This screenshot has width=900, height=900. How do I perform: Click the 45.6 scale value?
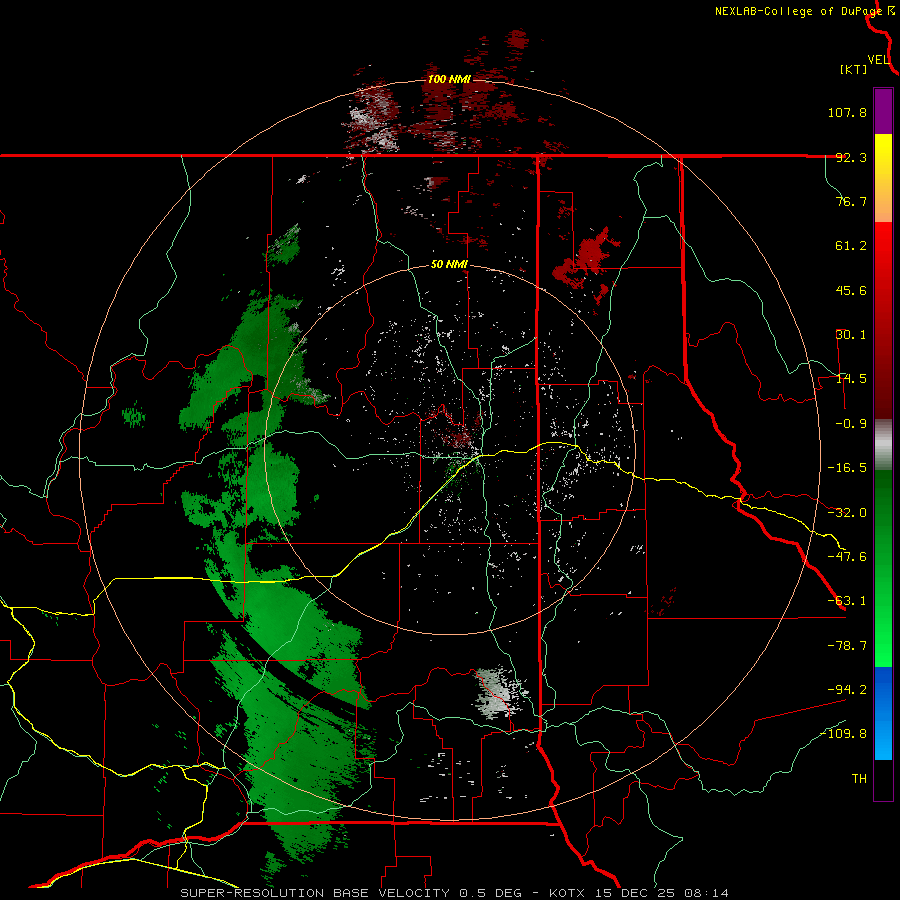[x=851, y=290]
